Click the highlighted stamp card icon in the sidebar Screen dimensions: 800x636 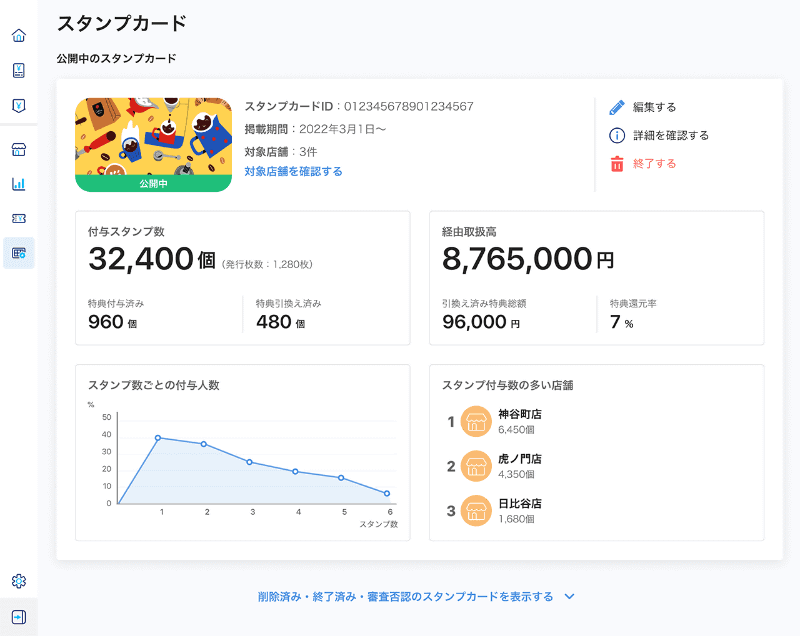17,253
